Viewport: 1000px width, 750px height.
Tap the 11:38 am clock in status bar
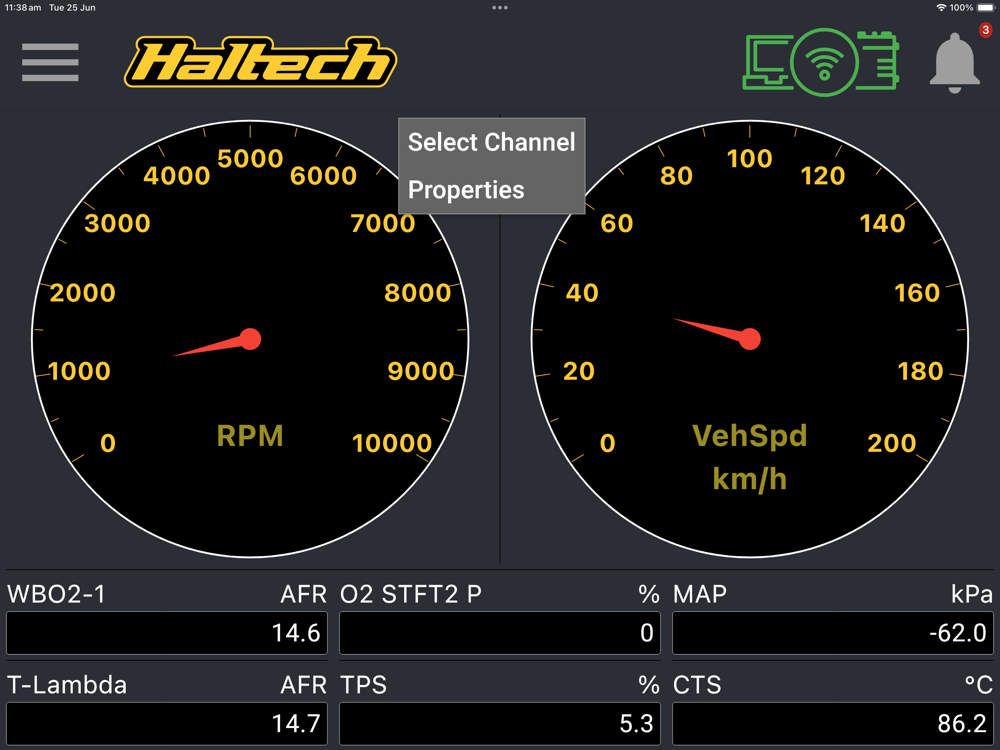(23, 8)
